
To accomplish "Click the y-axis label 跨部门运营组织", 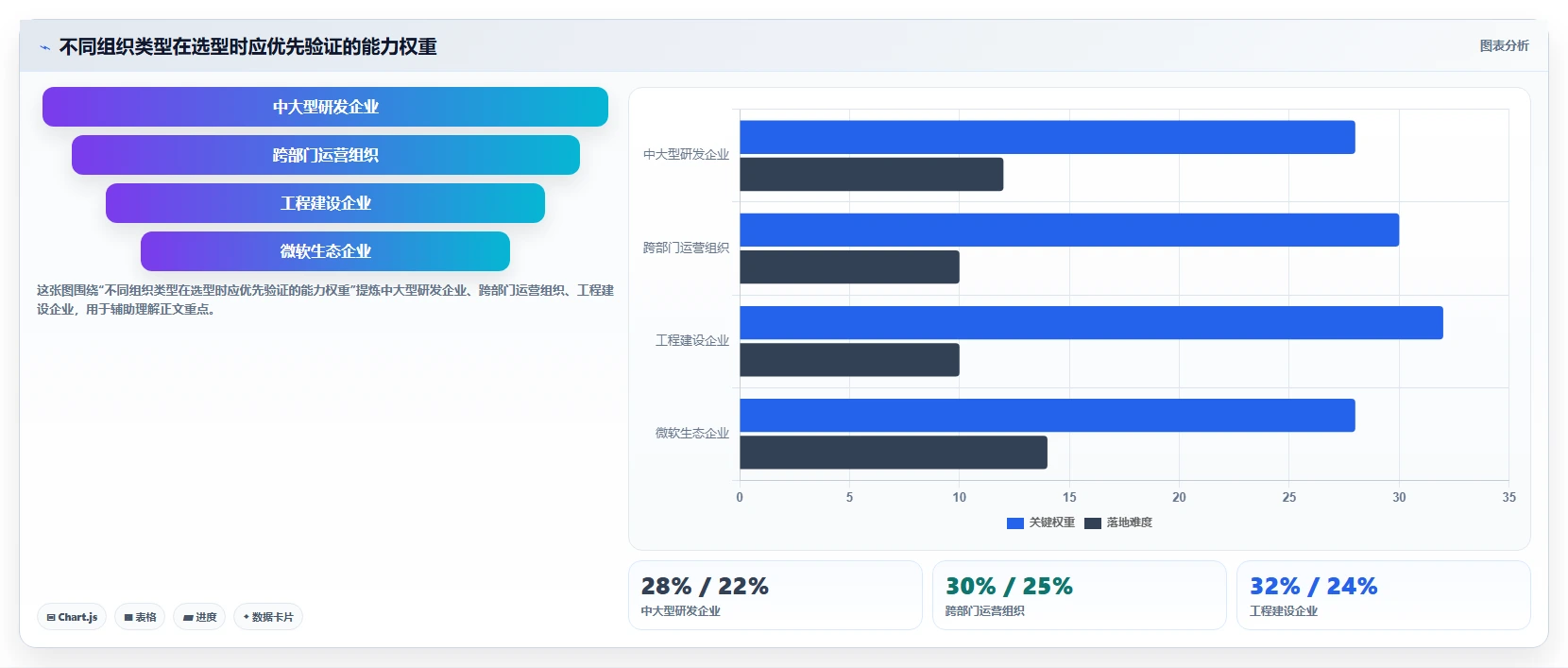I will pos(686,248).
